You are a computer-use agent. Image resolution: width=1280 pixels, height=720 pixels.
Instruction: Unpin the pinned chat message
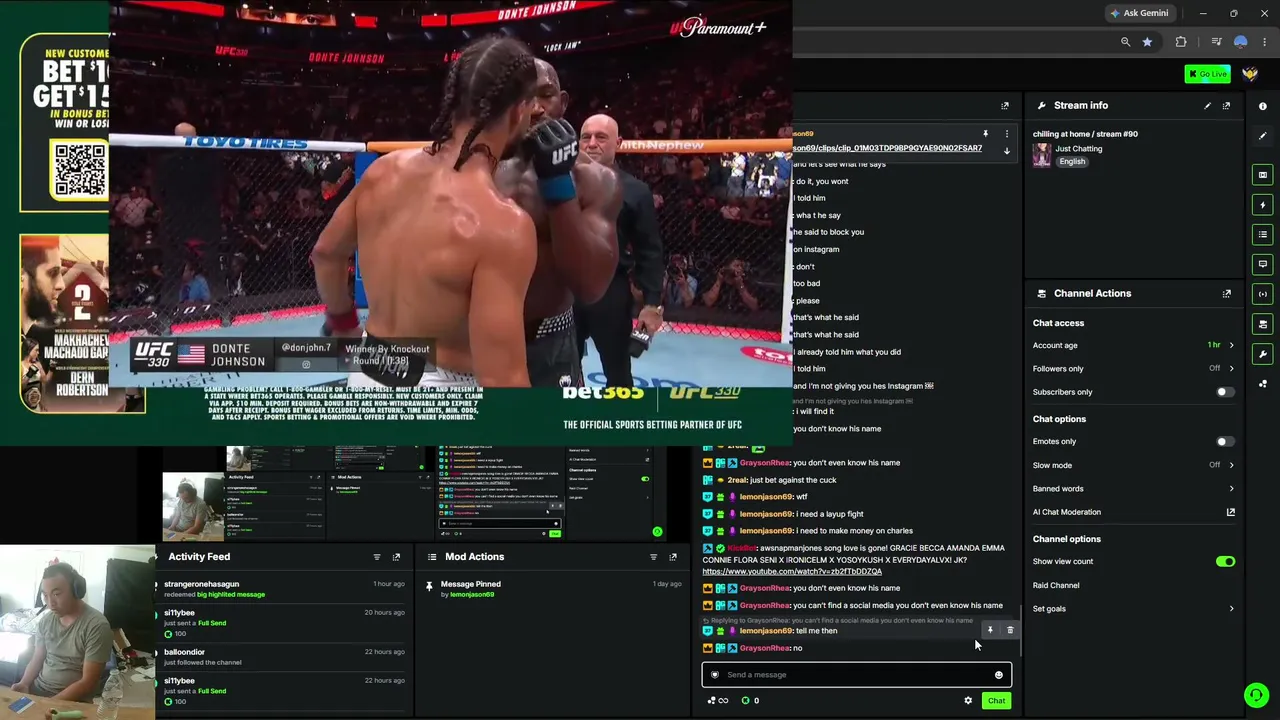point(985,133)
